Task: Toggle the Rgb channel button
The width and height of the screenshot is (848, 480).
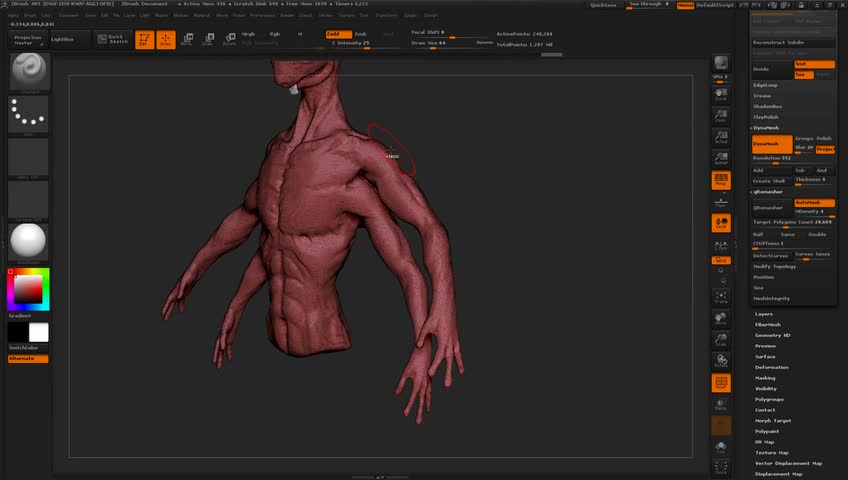Action: pyautogui.click(x=275, y=34)
